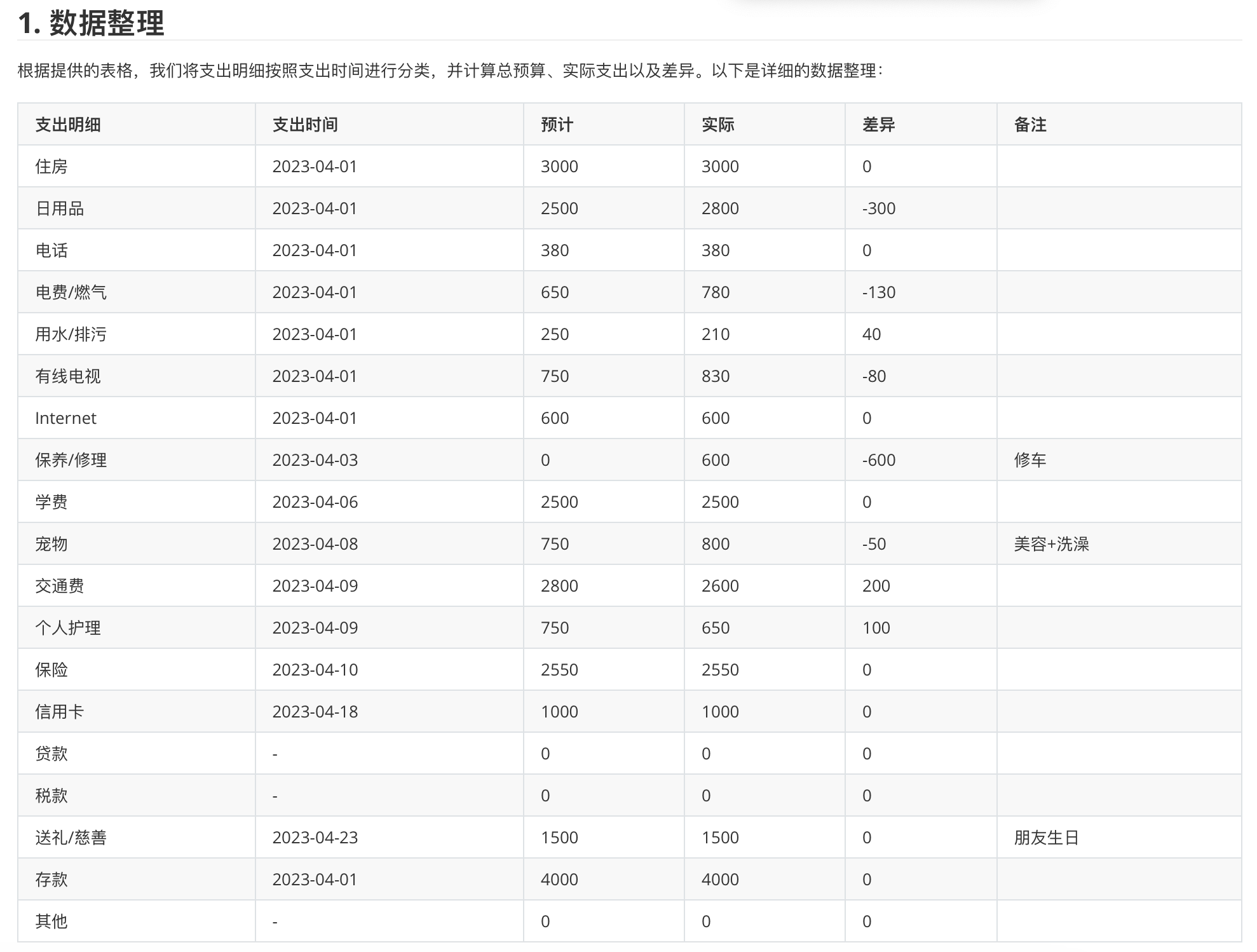The width and height of the screenshot is (1257, 952).
Task: Click the 预计 column header
Action: click(x=557, y=125)
